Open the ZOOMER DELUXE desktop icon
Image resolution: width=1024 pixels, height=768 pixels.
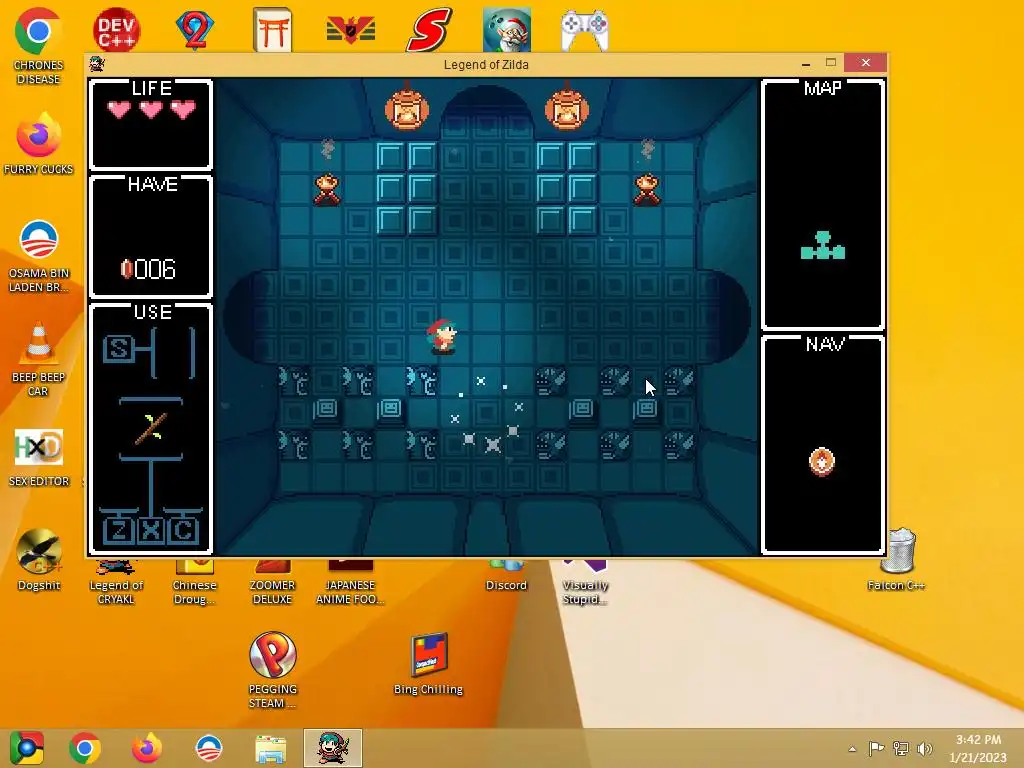coord(272,583)
